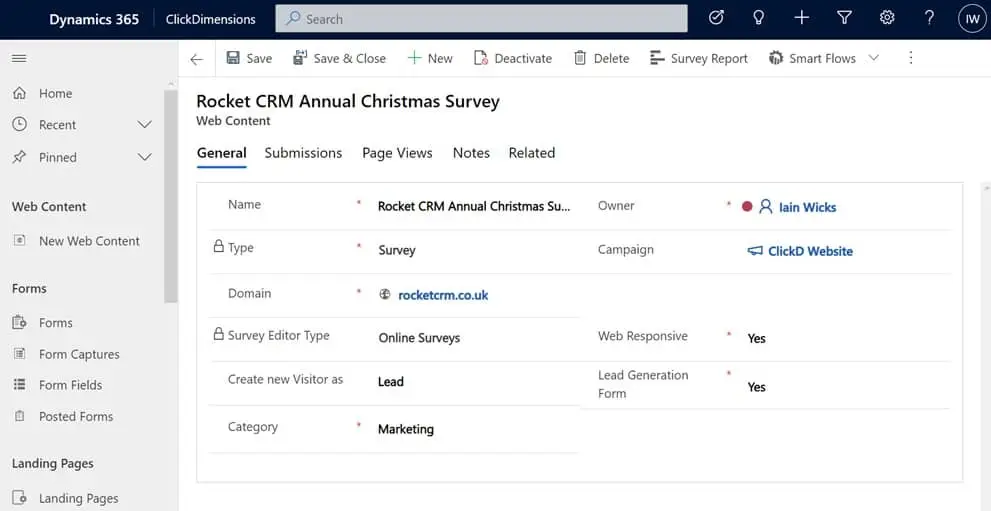Open the ClickDimensions app name
This screenshot has width=991, height=511.
click(210, 20)
